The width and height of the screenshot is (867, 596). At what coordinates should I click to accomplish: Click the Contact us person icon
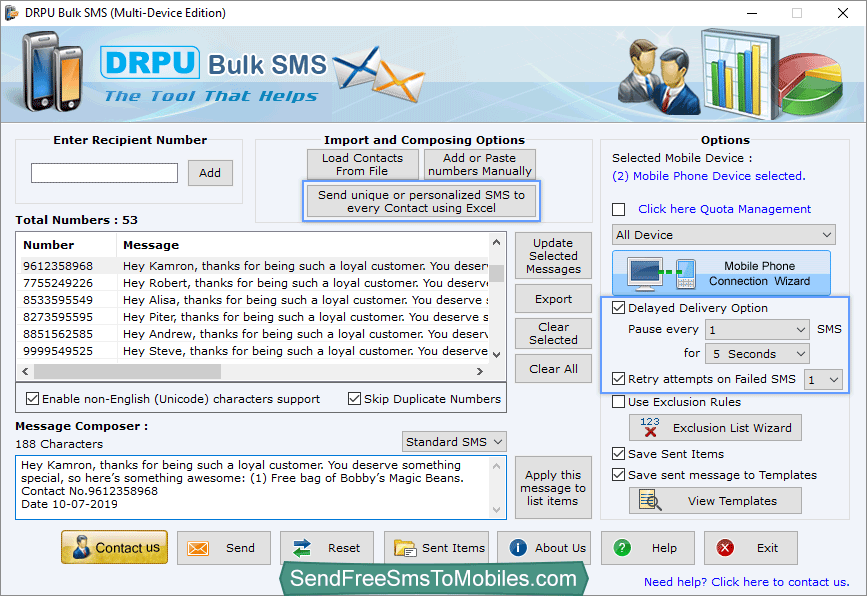click(81, 547)
